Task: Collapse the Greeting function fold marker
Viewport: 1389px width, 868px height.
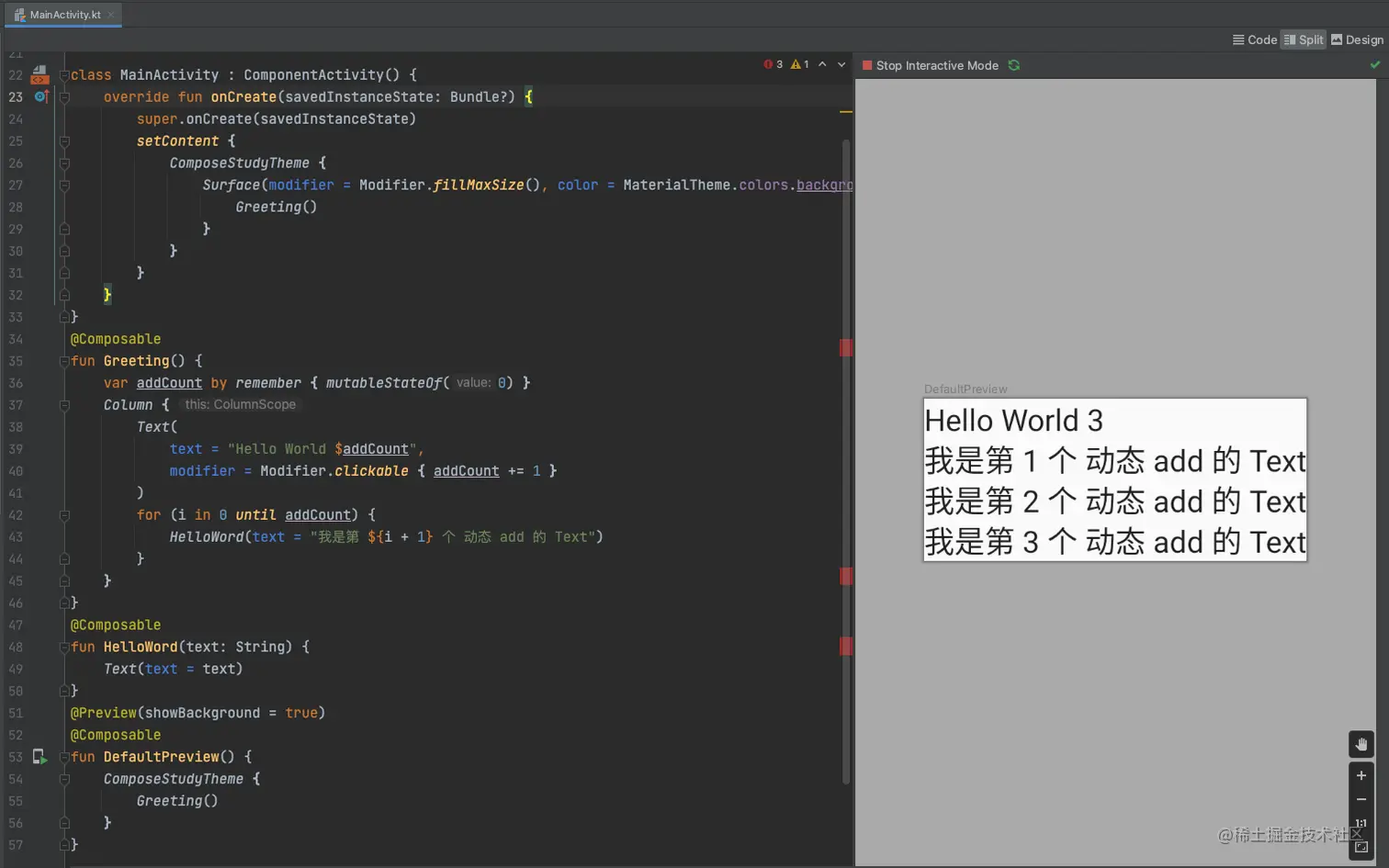Action: coord(62,360)
